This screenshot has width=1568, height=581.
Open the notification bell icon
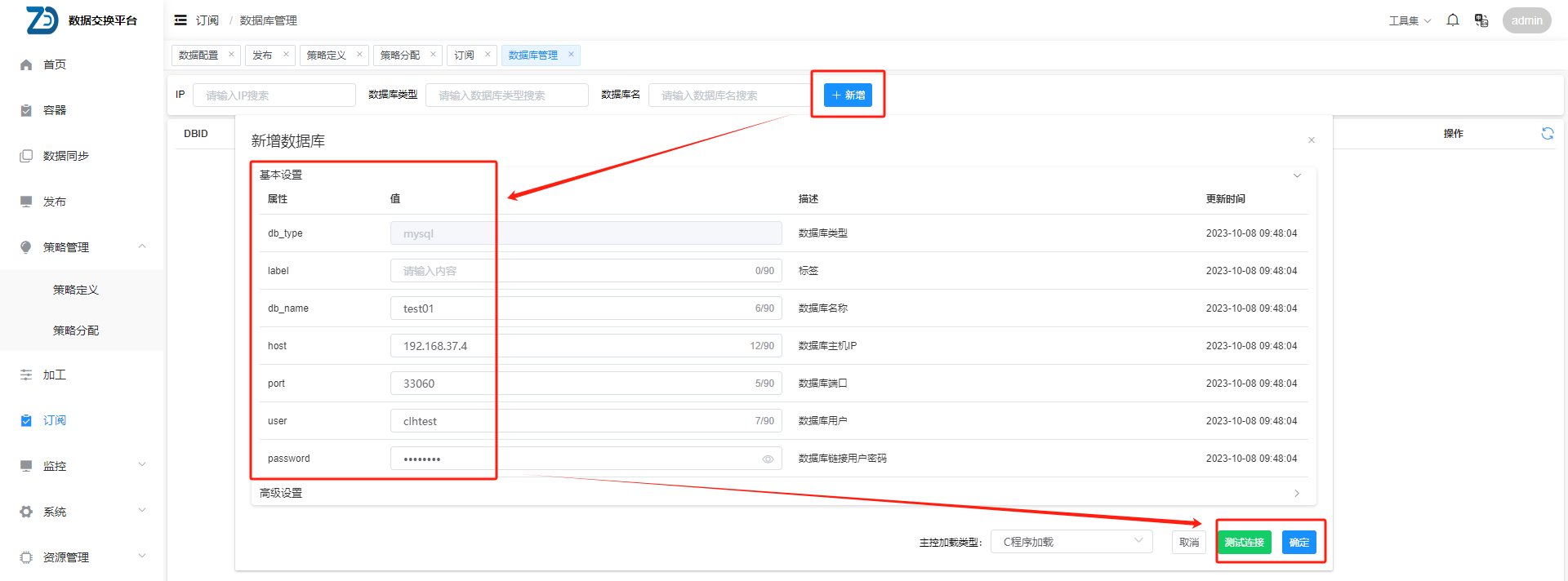[1452, 20]
